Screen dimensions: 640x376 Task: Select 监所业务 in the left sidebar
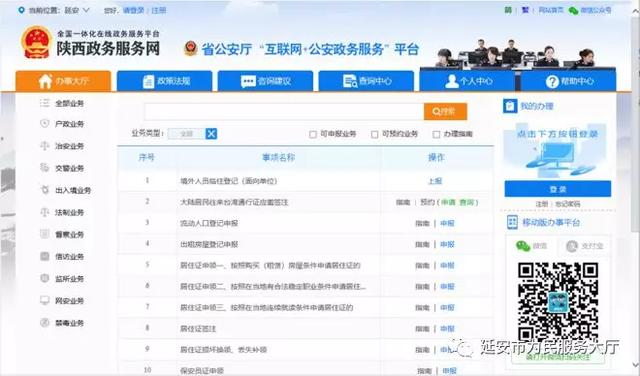pos(69,279)
